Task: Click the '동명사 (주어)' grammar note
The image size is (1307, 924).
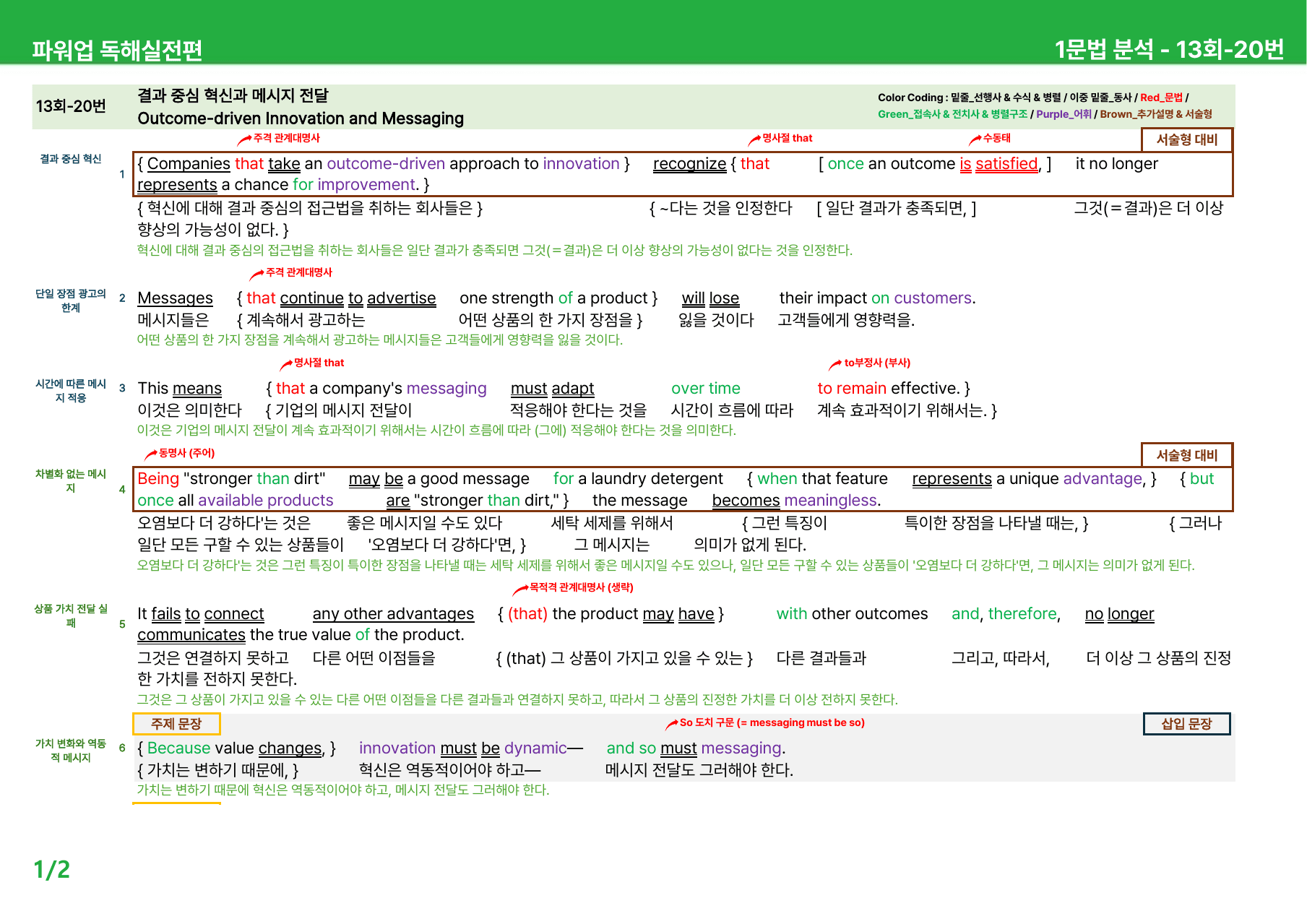Action: pyautogui.click(x=186, y=453)
